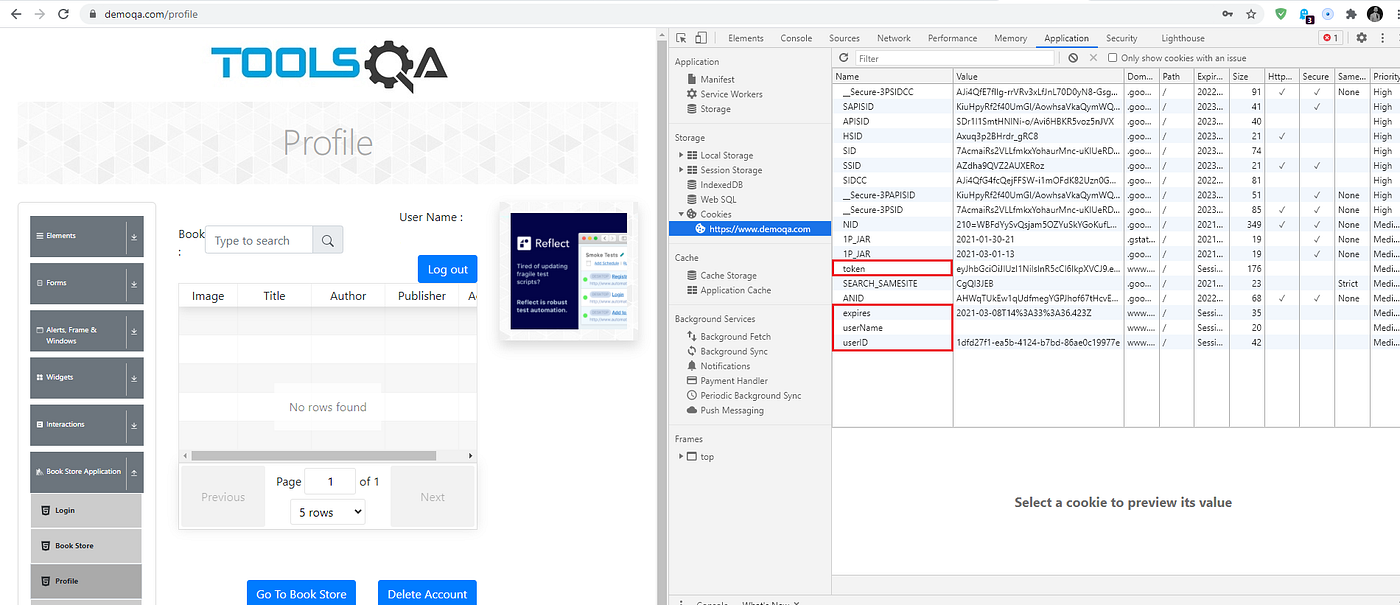Toggle the device toolbar icon

point(701,38)
